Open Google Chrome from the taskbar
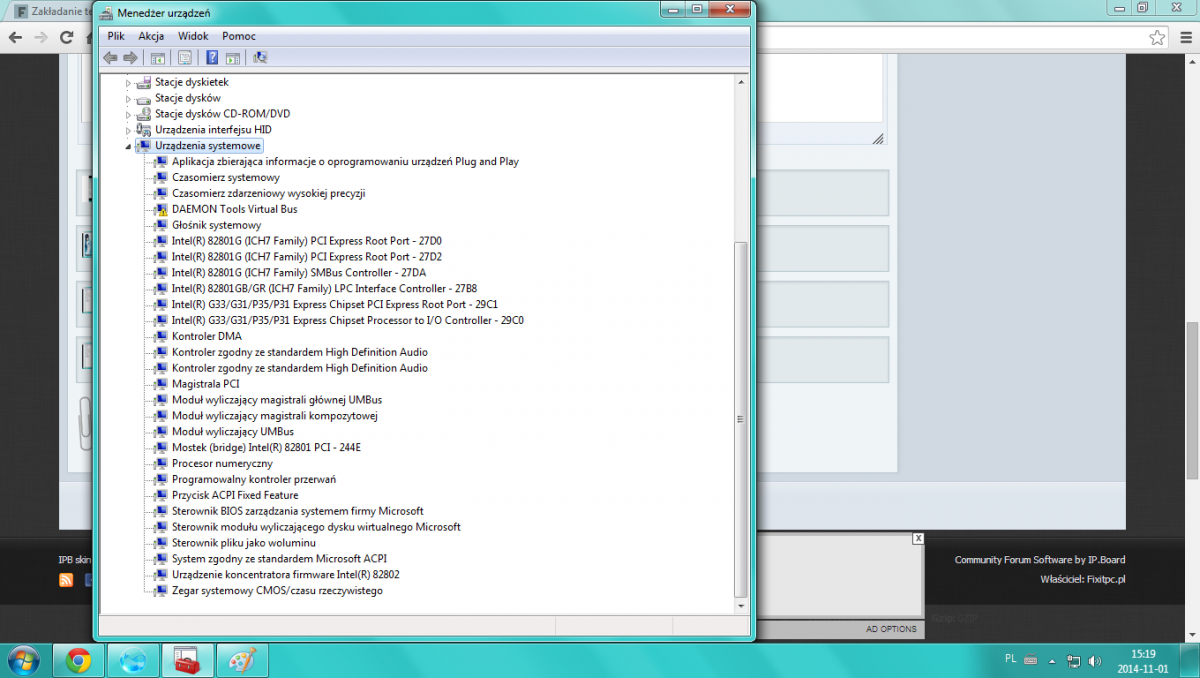Screen dimensions: 1200x678 point(79,660)
